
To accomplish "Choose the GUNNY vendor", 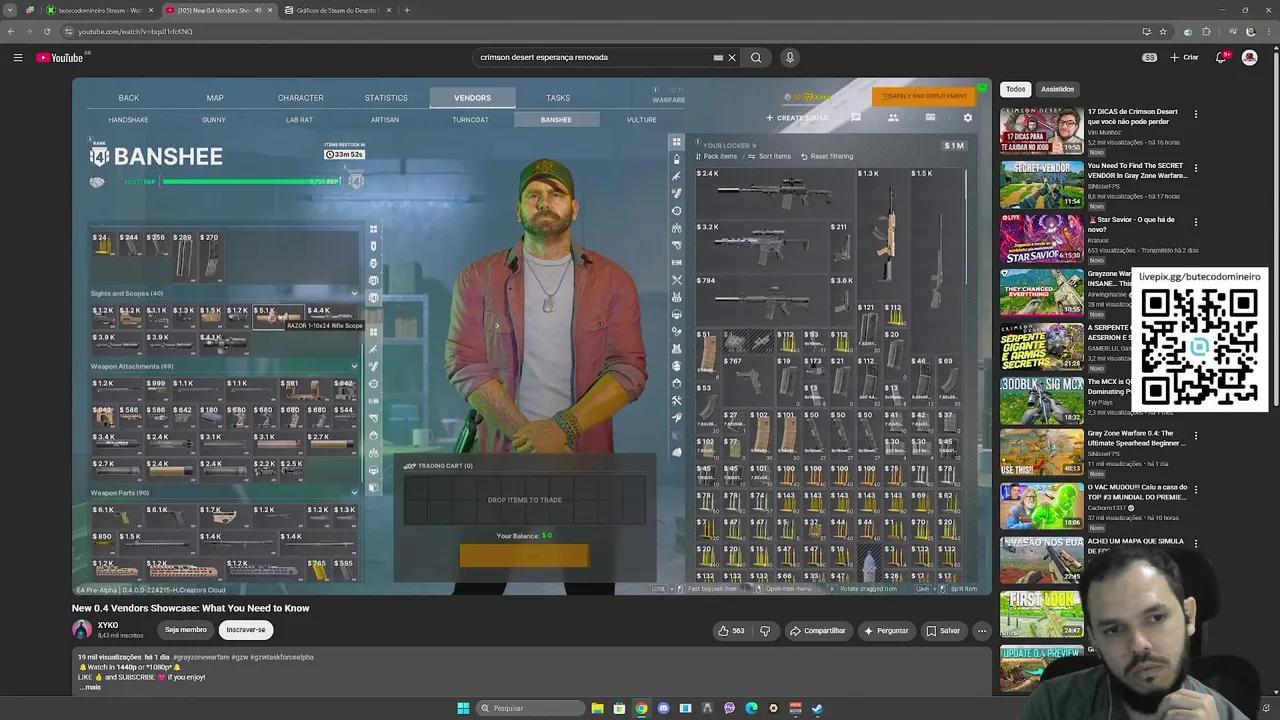I will [x=214, y=120].
